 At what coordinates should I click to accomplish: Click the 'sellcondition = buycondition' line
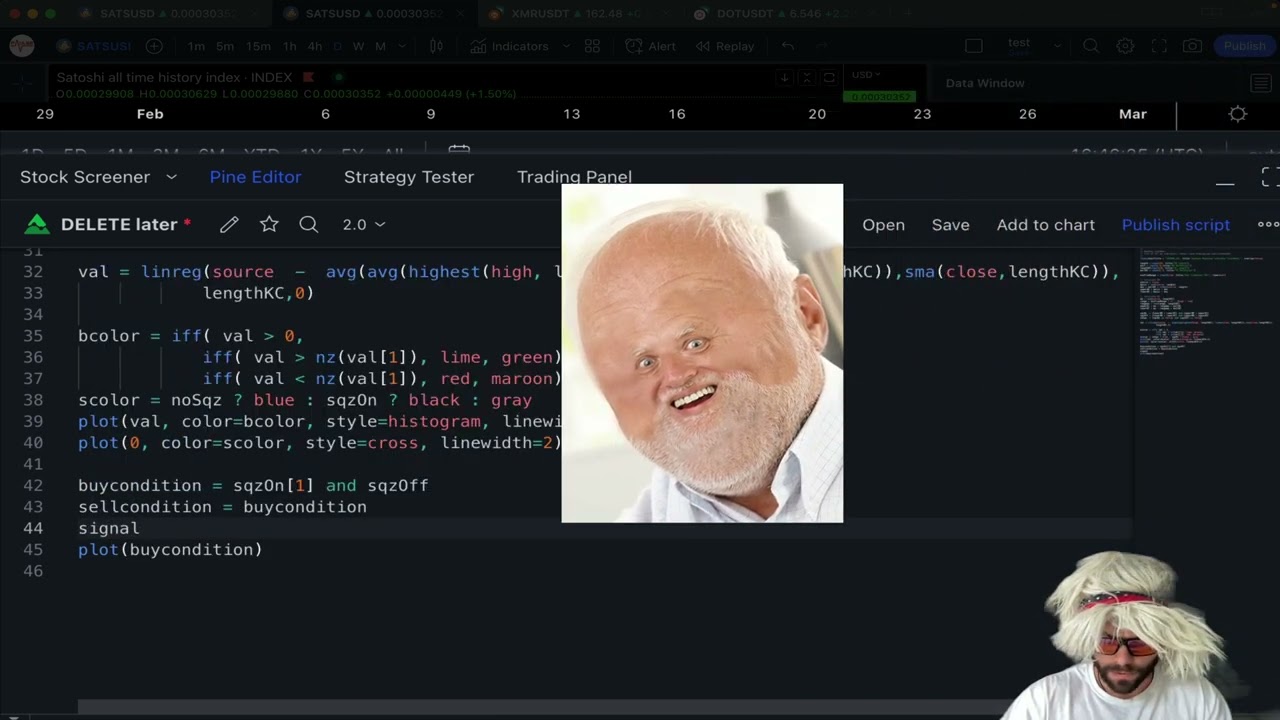pos(222,507)
